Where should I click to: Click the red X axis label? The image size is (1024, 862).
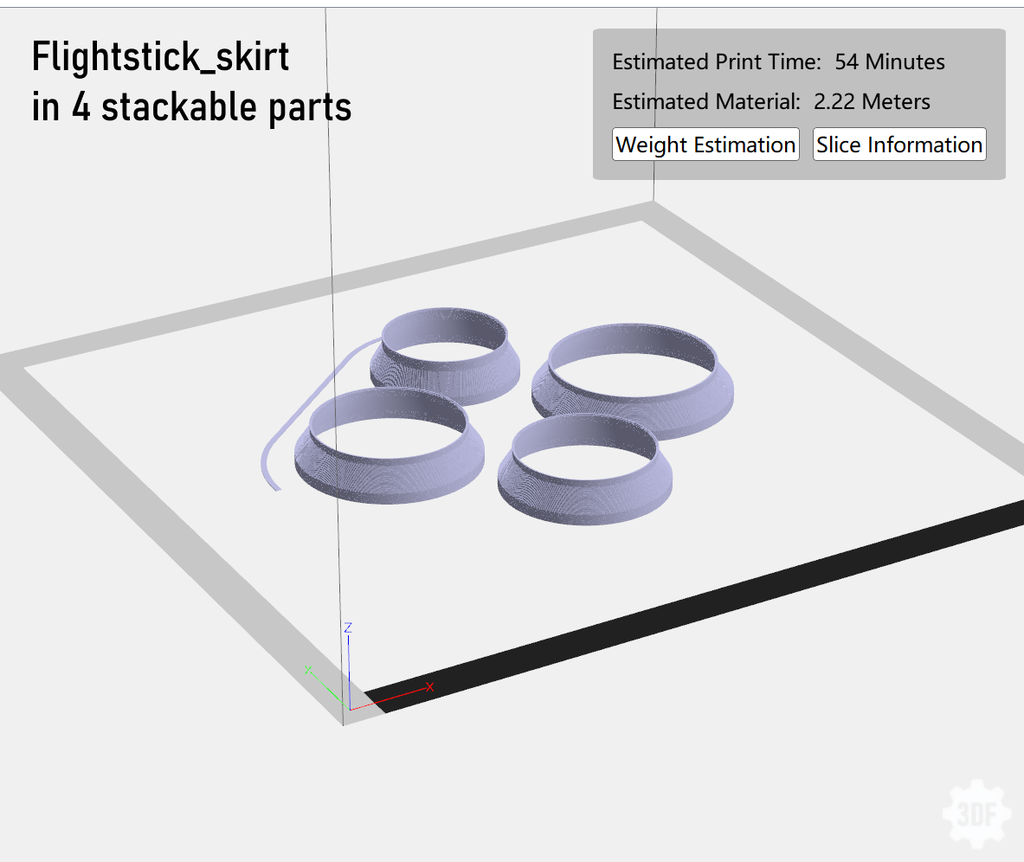[x=430, y=687]
